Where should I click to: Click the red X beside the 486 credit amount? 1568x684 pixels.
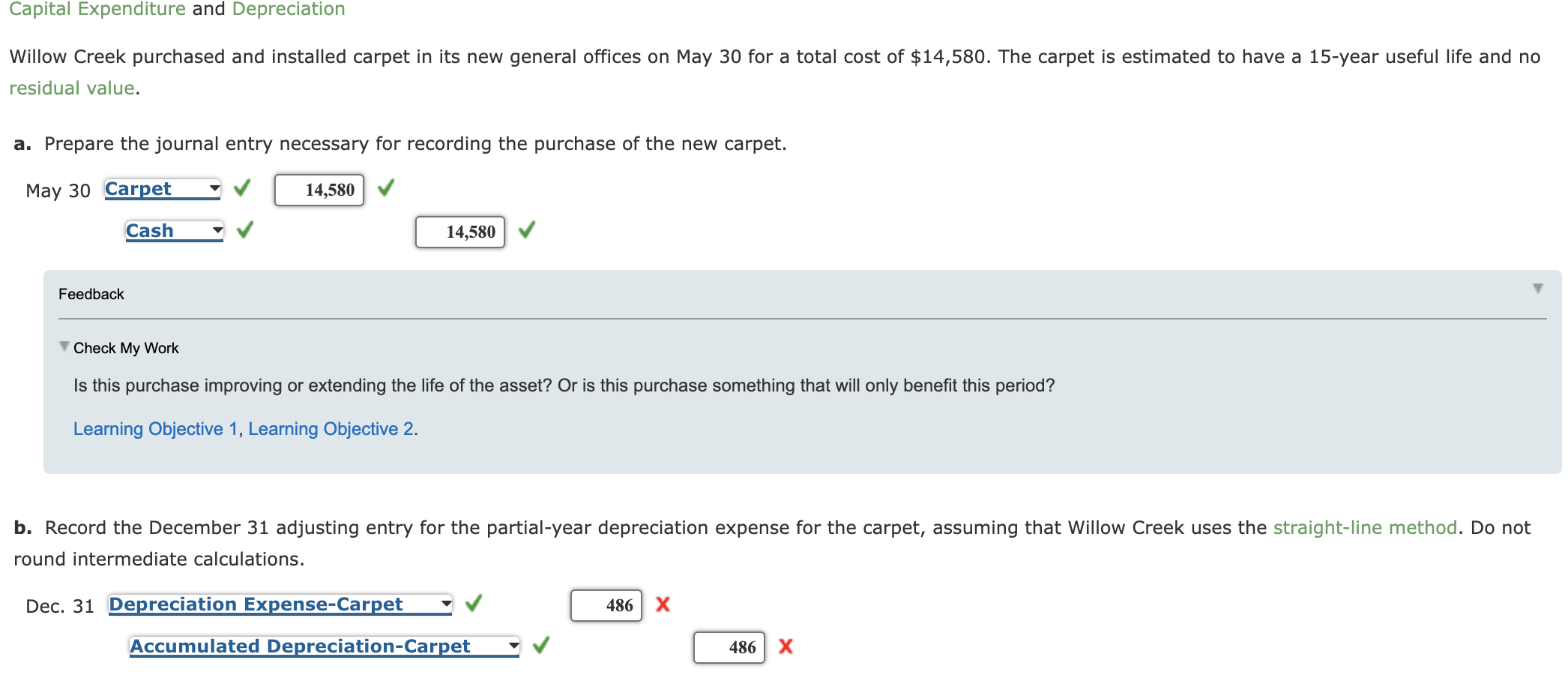coord(785,646)
